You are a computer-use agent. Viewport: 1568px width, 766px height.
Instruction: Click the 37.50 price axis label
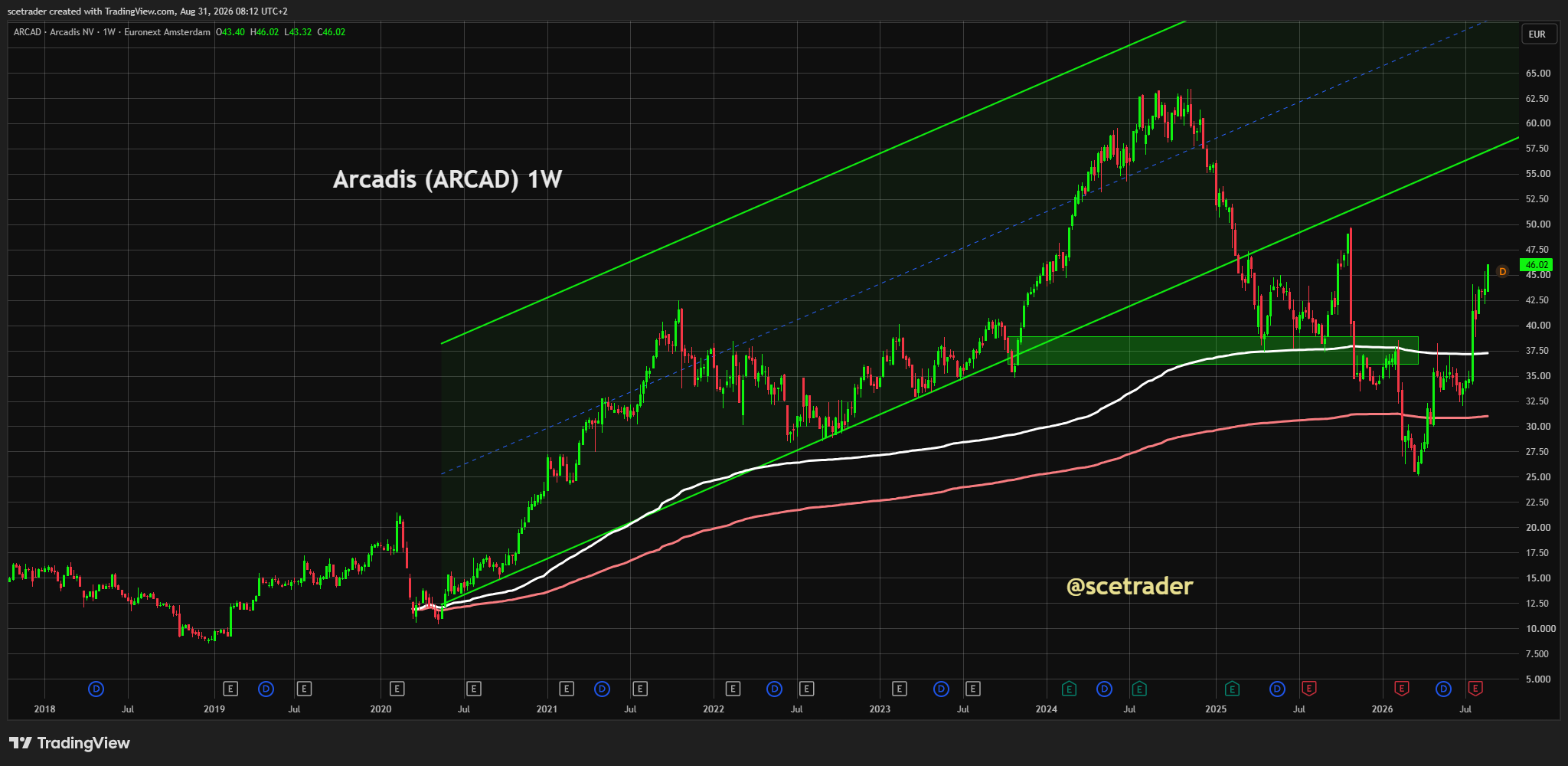pos(1538,351)
